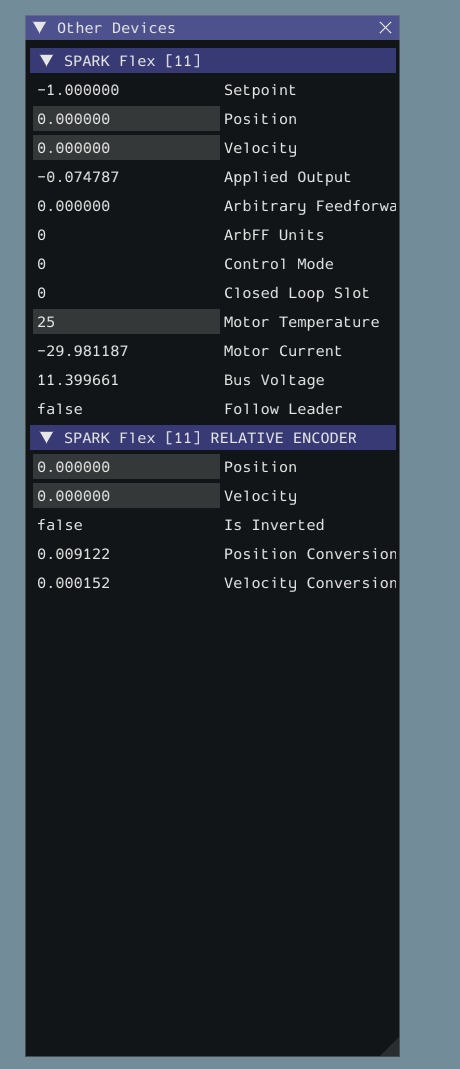
Task: Click the Is Inverted false value
Action: pos(60,525)
